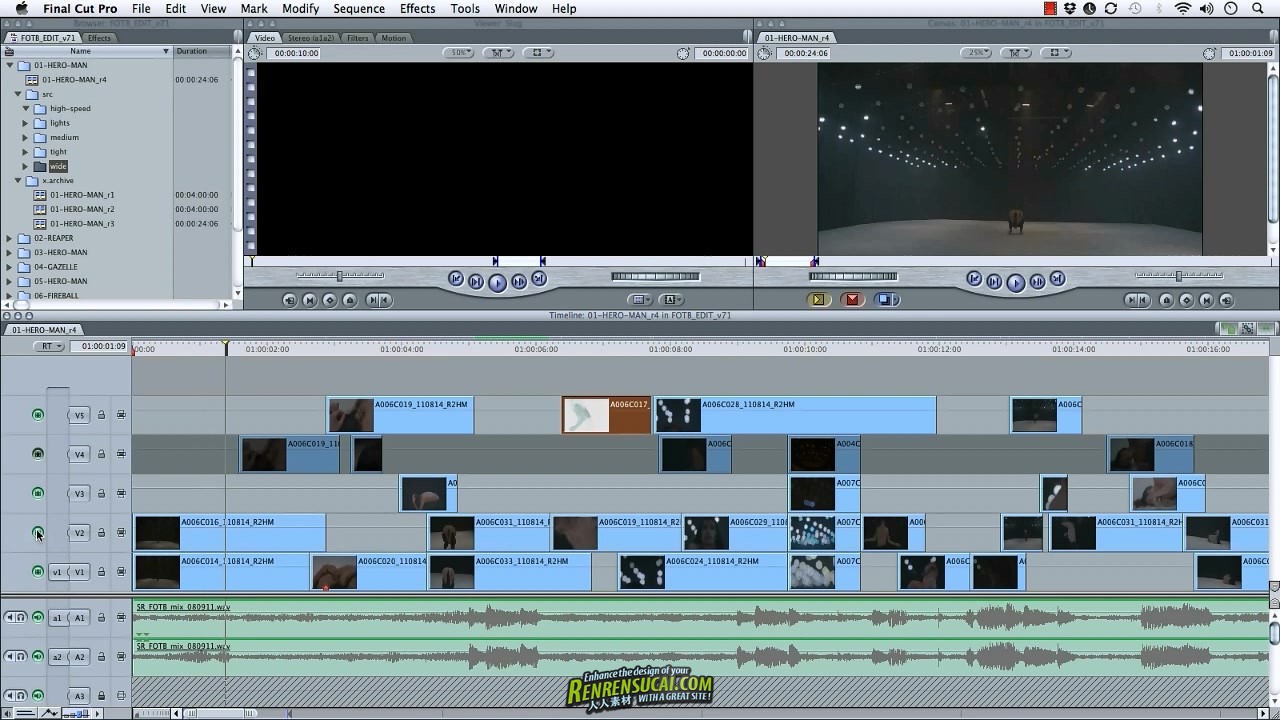
Task: Toggle V5 track visibility
Action: coord(38,415)
